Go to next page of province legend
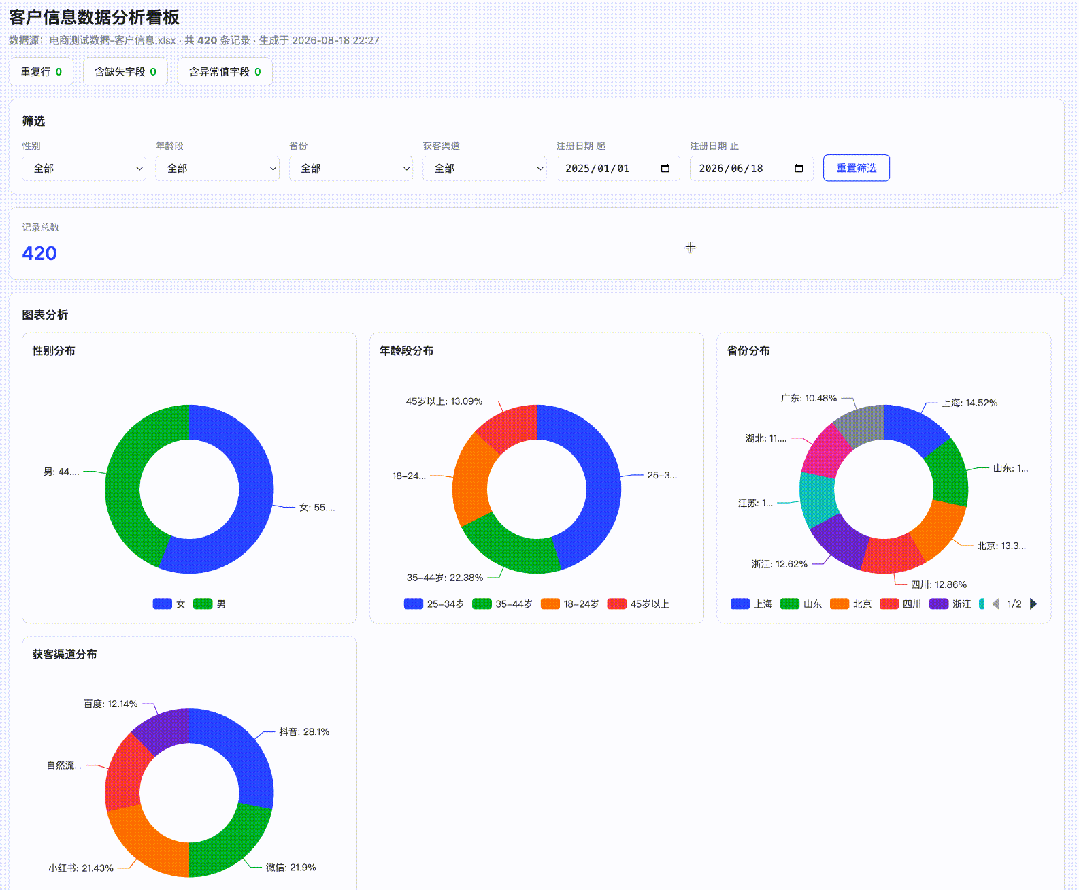Image resolution: width=1079 pixels, height=890 pixels. [x=1033, y=604]
